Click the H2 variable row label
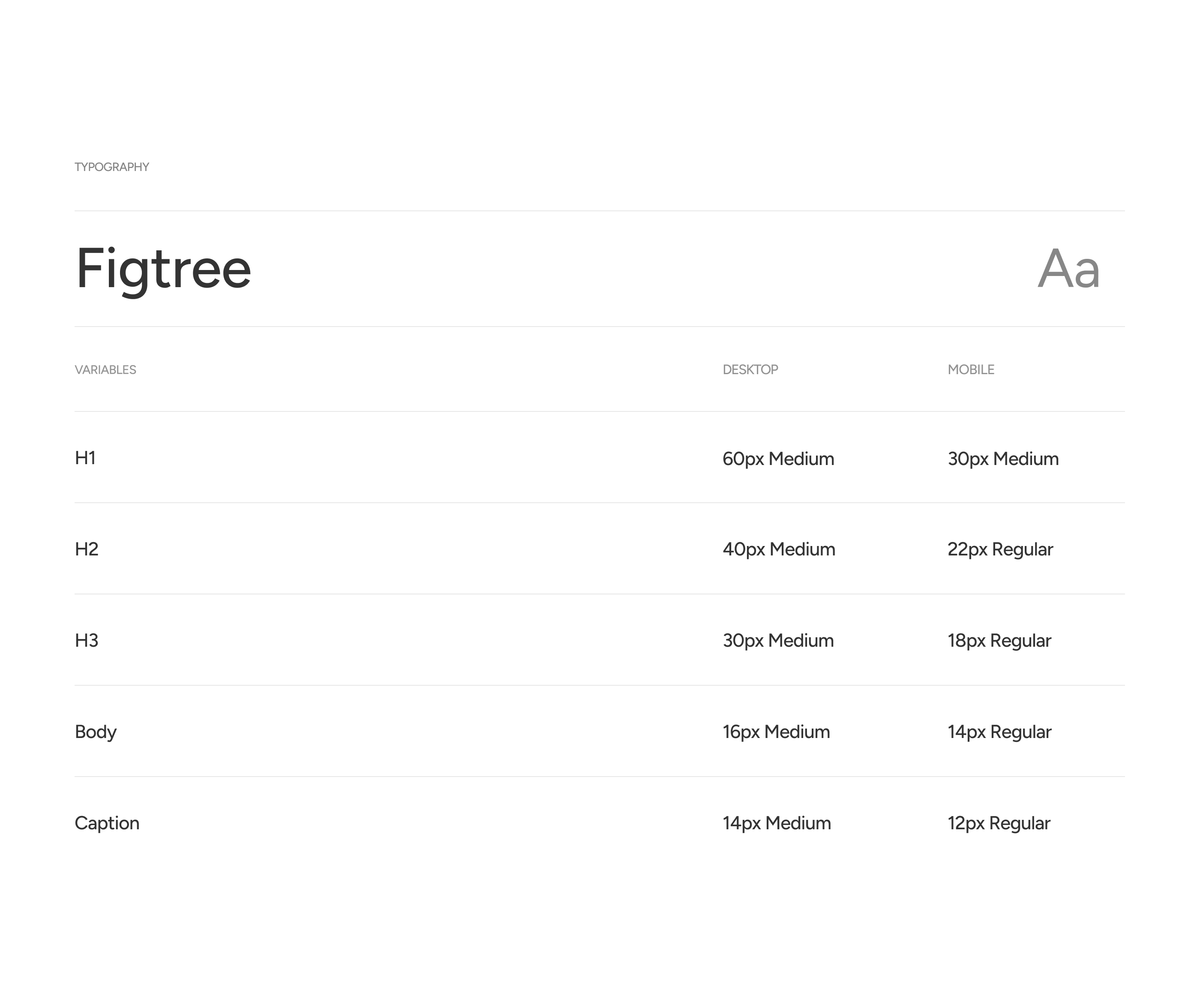Screen dimensions: 1200x1008 click(x=87, y=549)
